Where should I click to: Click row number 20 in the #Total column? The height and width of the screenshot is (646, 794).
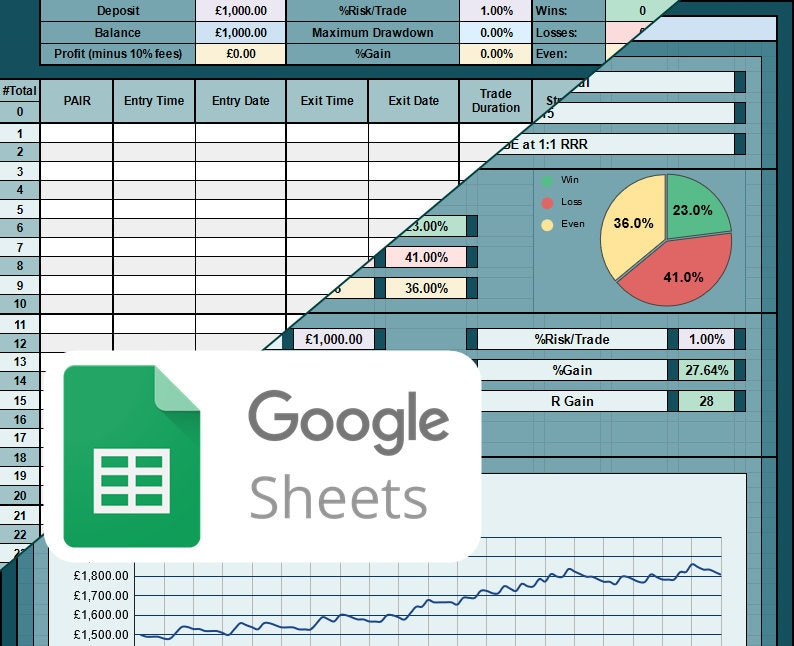(20, 495)
